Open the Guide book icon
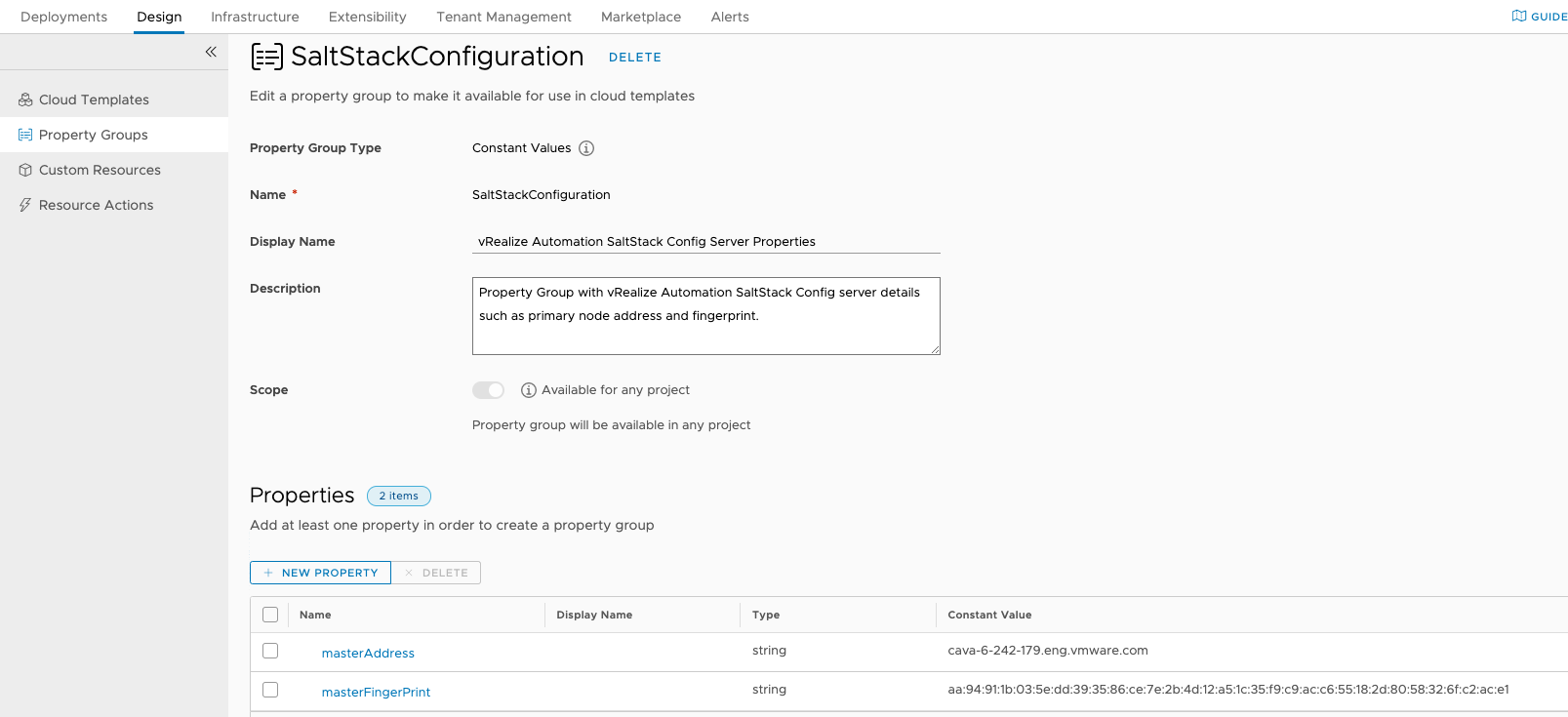1568x717 pixels. coord(1519,16)
